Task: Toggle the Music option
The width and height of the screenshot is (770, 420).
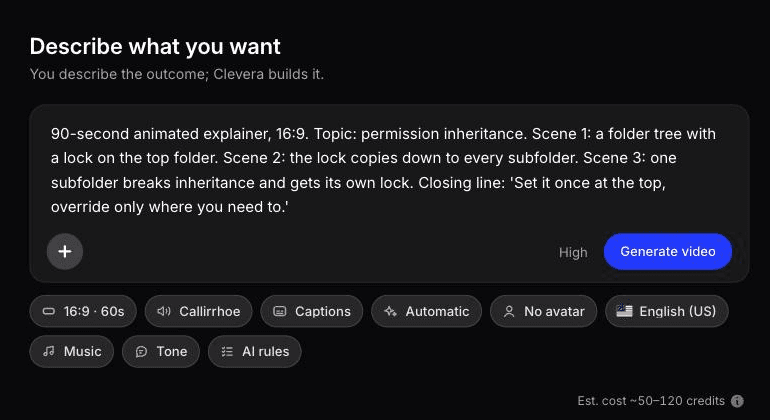Action: [72, 351]
